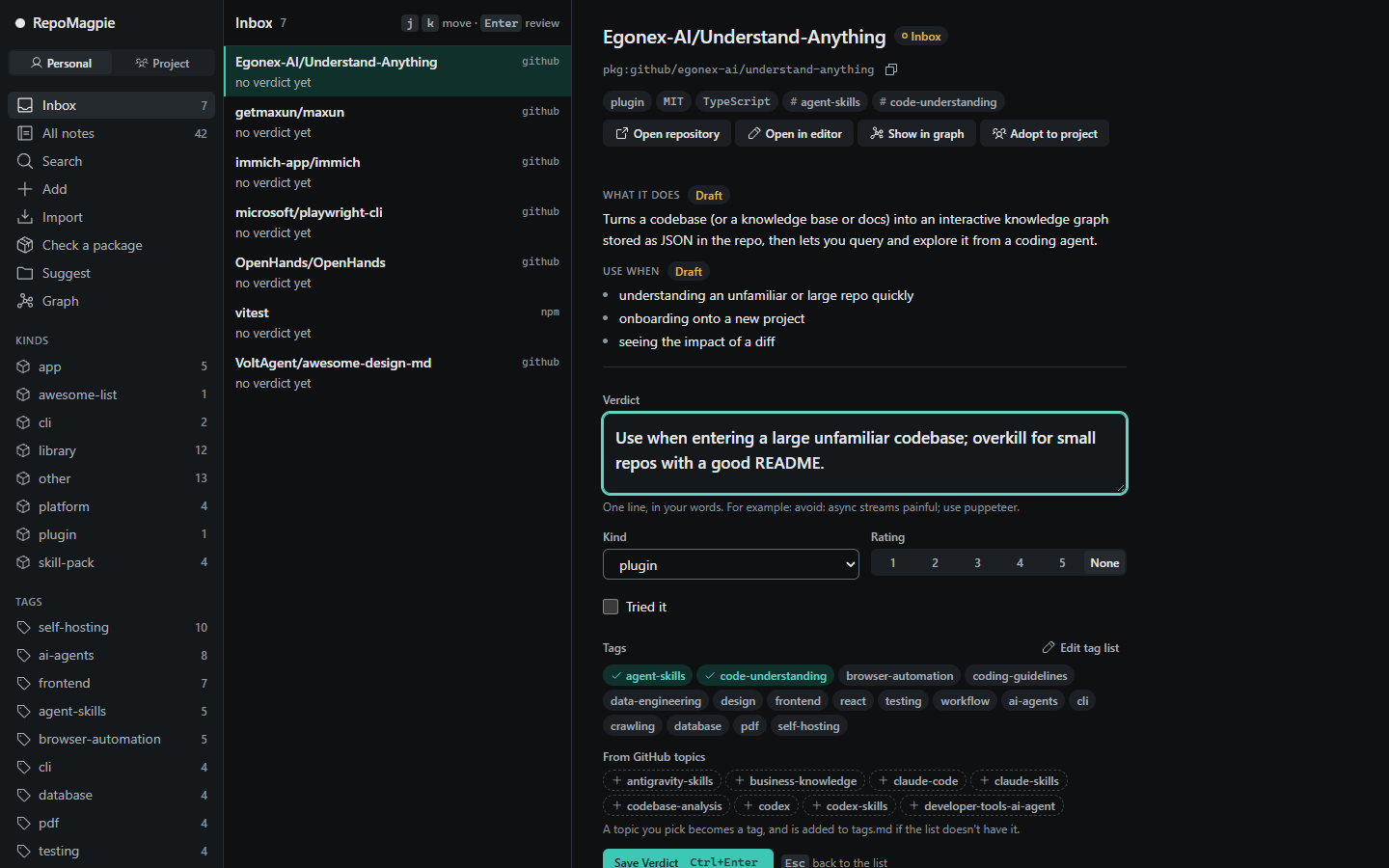Click the Search magnifier icon
This screenshot has height=868, width=1389.
click(25, 161)
